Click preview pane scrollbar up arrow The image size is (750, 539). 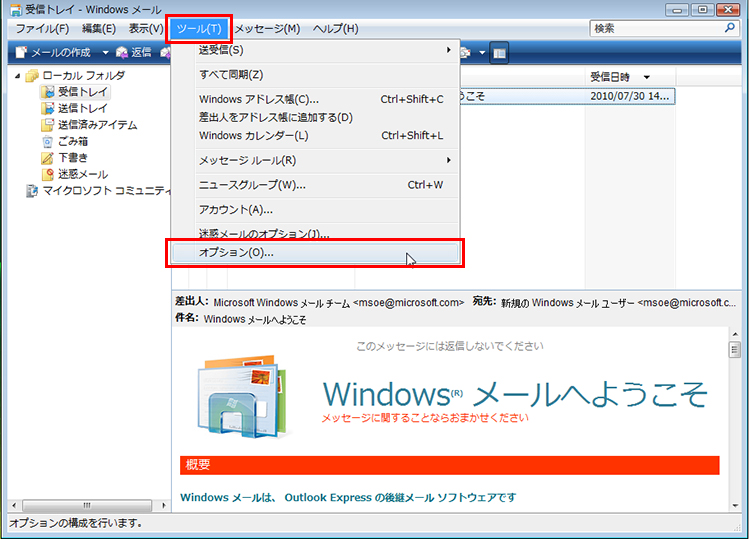[735, 334]
